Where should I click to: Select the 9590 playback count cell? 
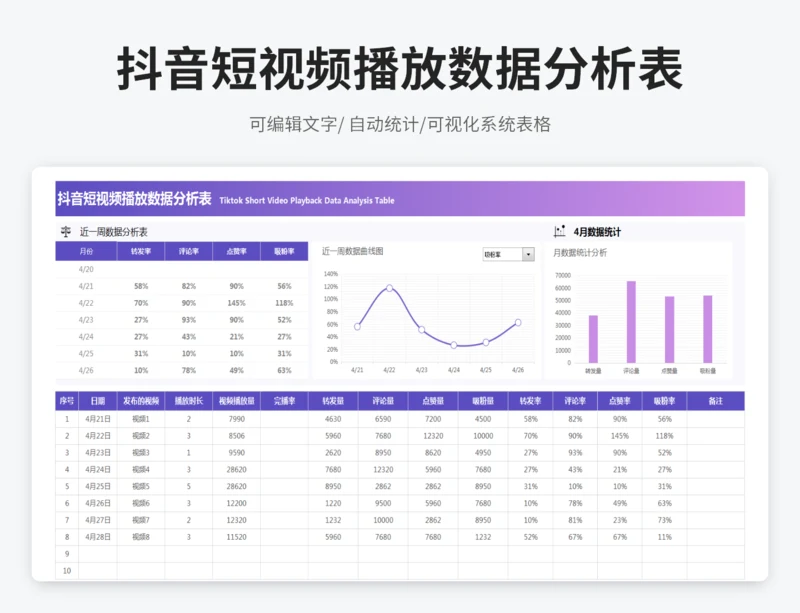(x=236, y=453)
